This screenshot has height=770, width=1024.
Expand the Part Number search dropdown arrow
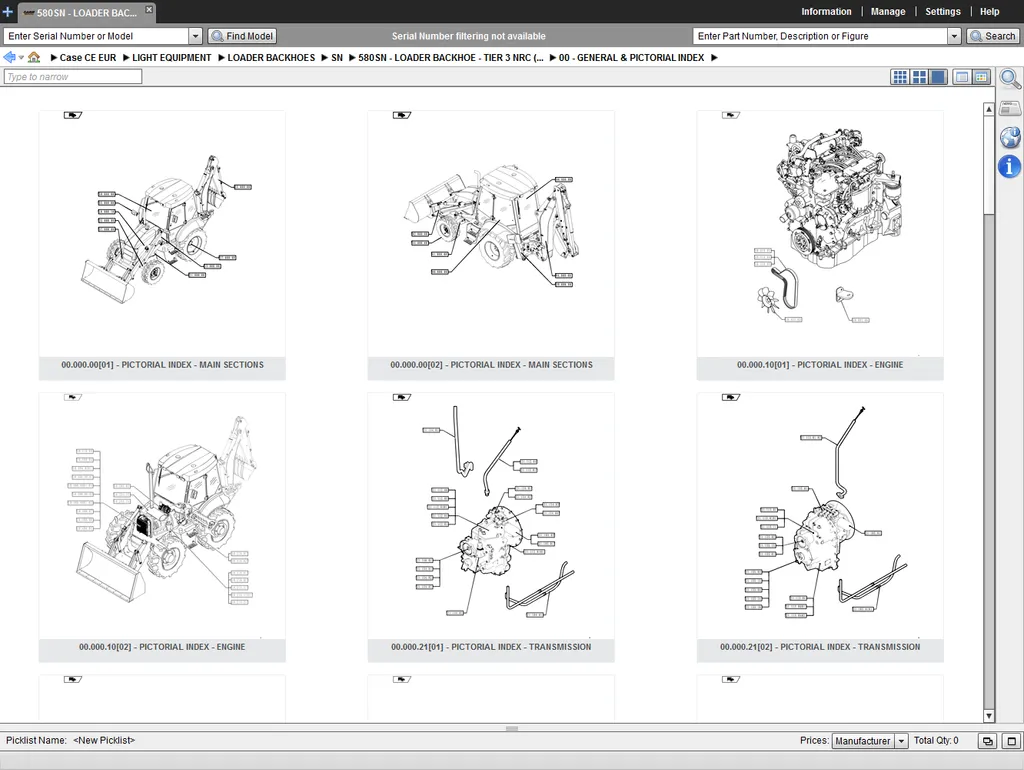pos(954,36)
